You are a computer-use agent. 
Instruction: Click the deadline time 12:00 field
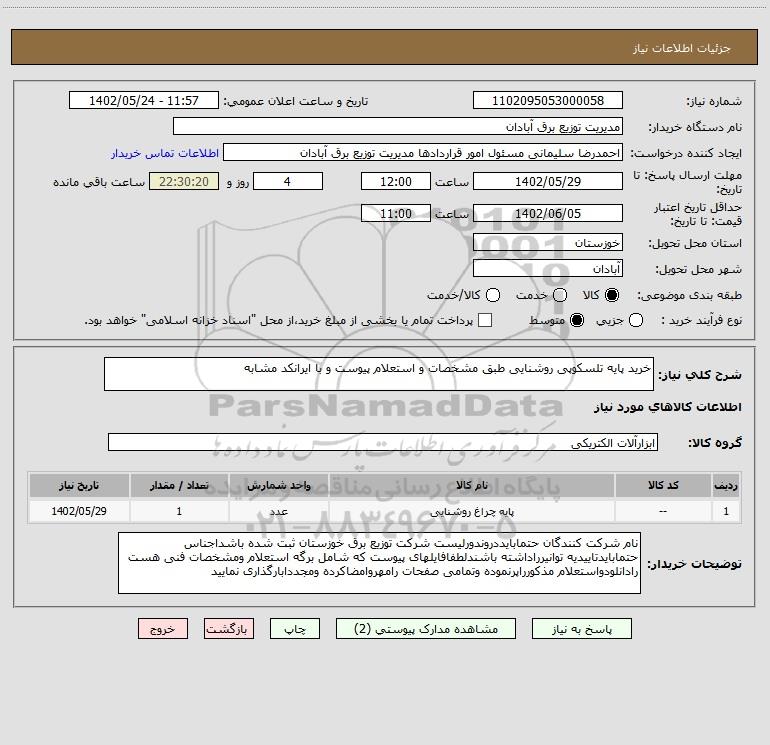[396, 181]
